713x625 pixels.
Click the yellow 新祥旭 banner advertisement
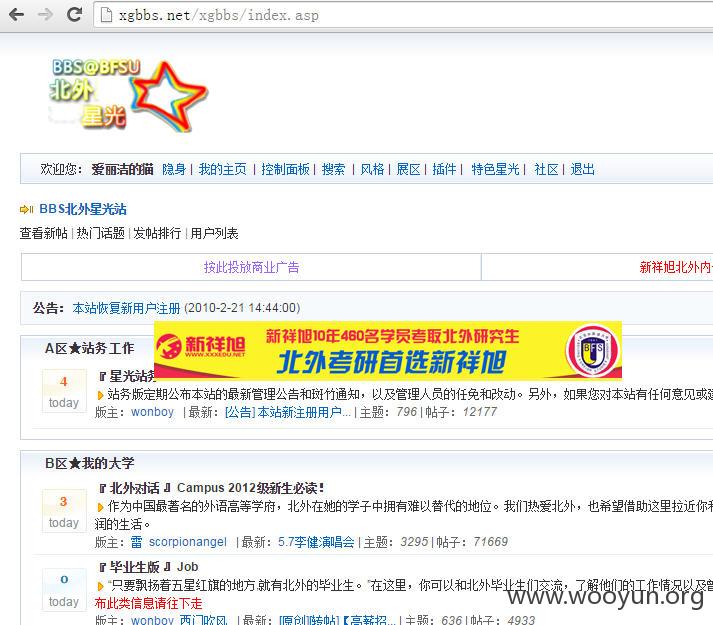(x=387, y=350)
